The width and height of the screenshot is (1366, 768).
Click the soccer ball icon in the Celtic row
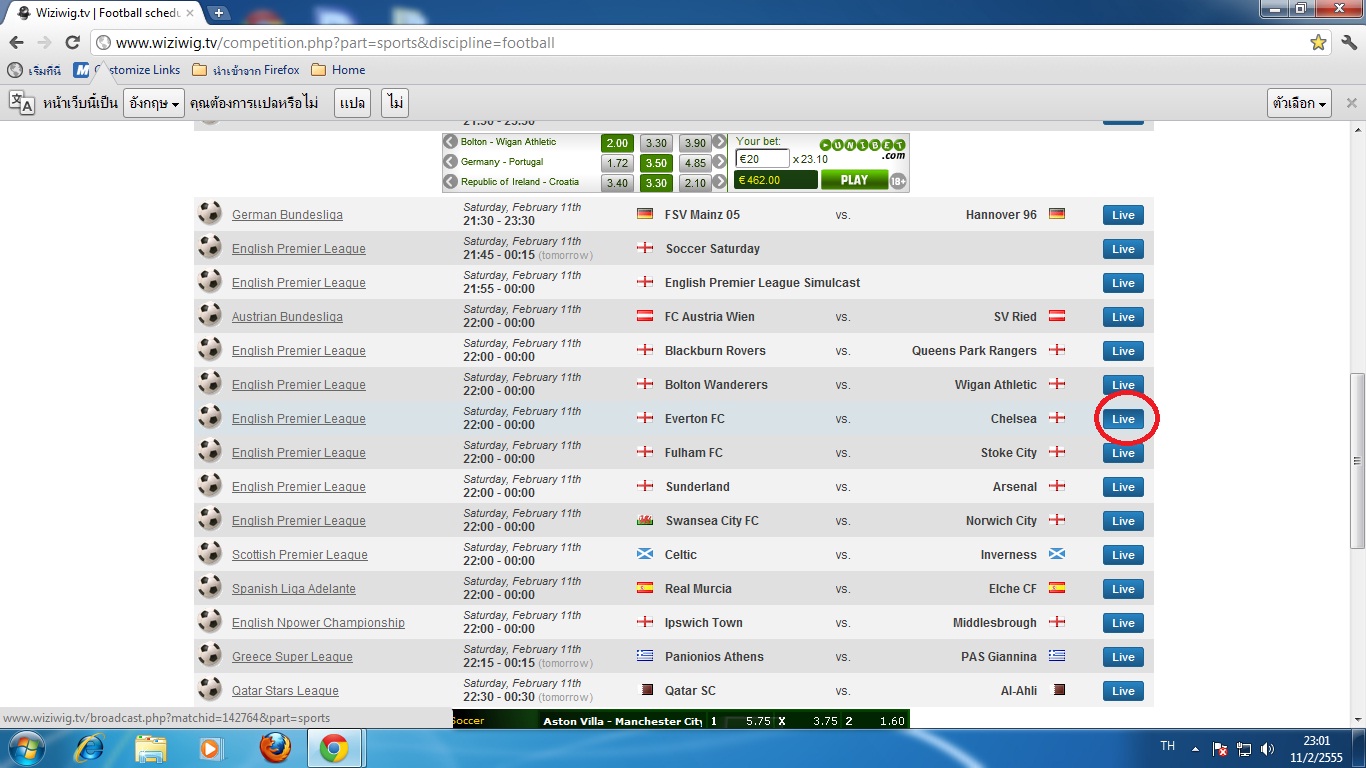pos(210,554)
